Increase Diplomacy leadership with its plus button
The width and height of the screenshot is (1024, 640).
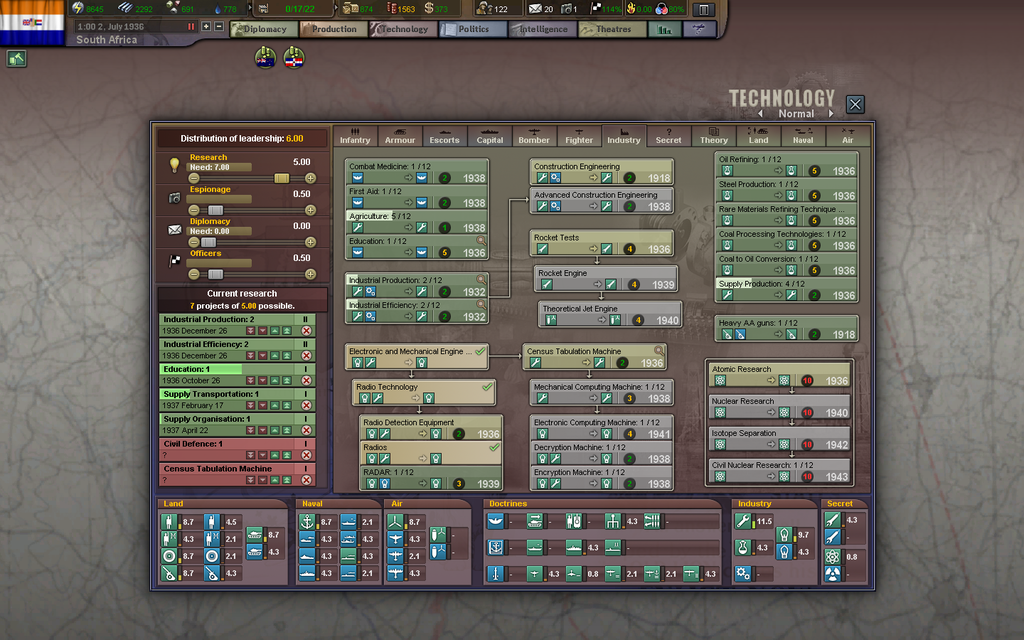coord(310,242)
